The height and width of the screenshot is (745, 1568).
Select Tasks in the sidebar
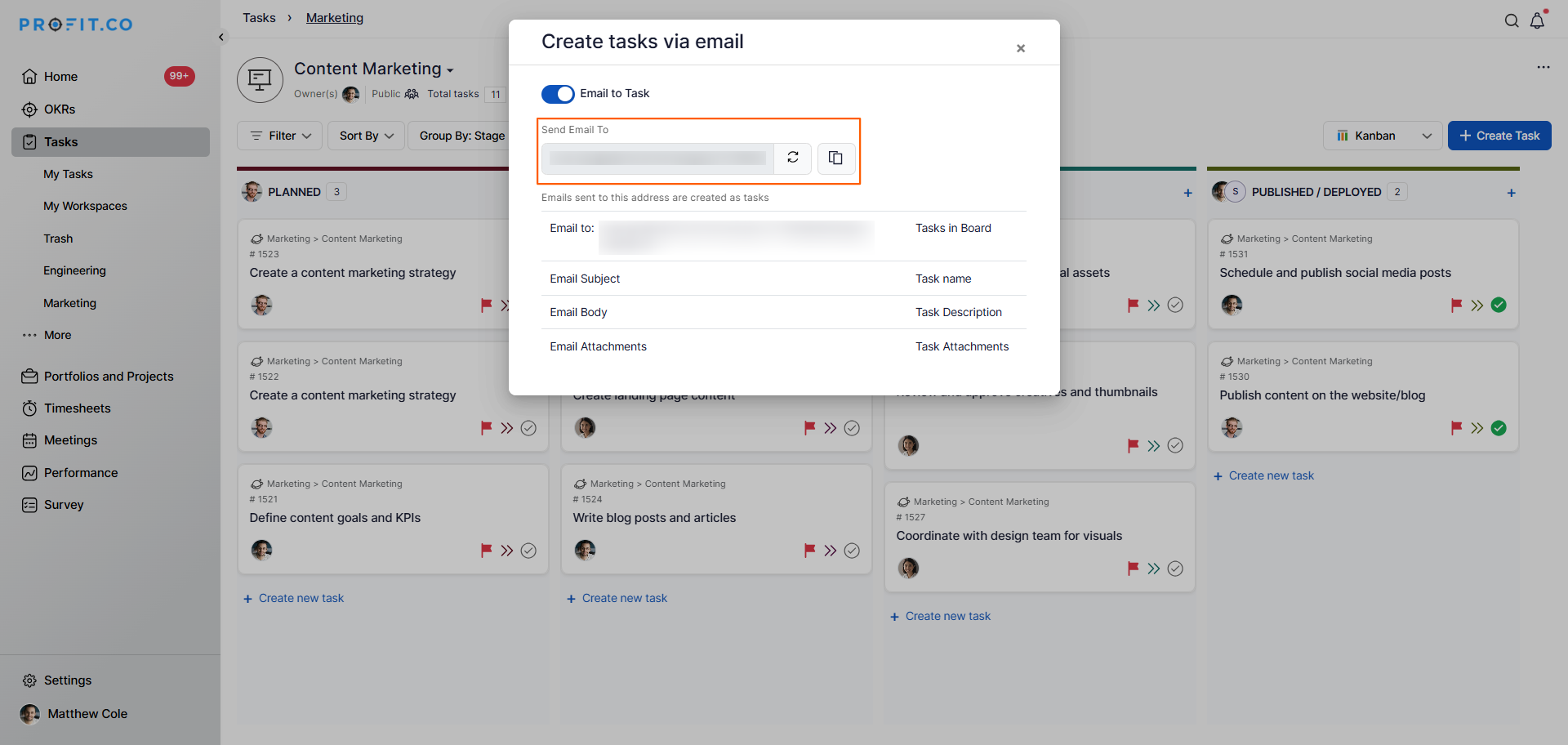[111, 142]
